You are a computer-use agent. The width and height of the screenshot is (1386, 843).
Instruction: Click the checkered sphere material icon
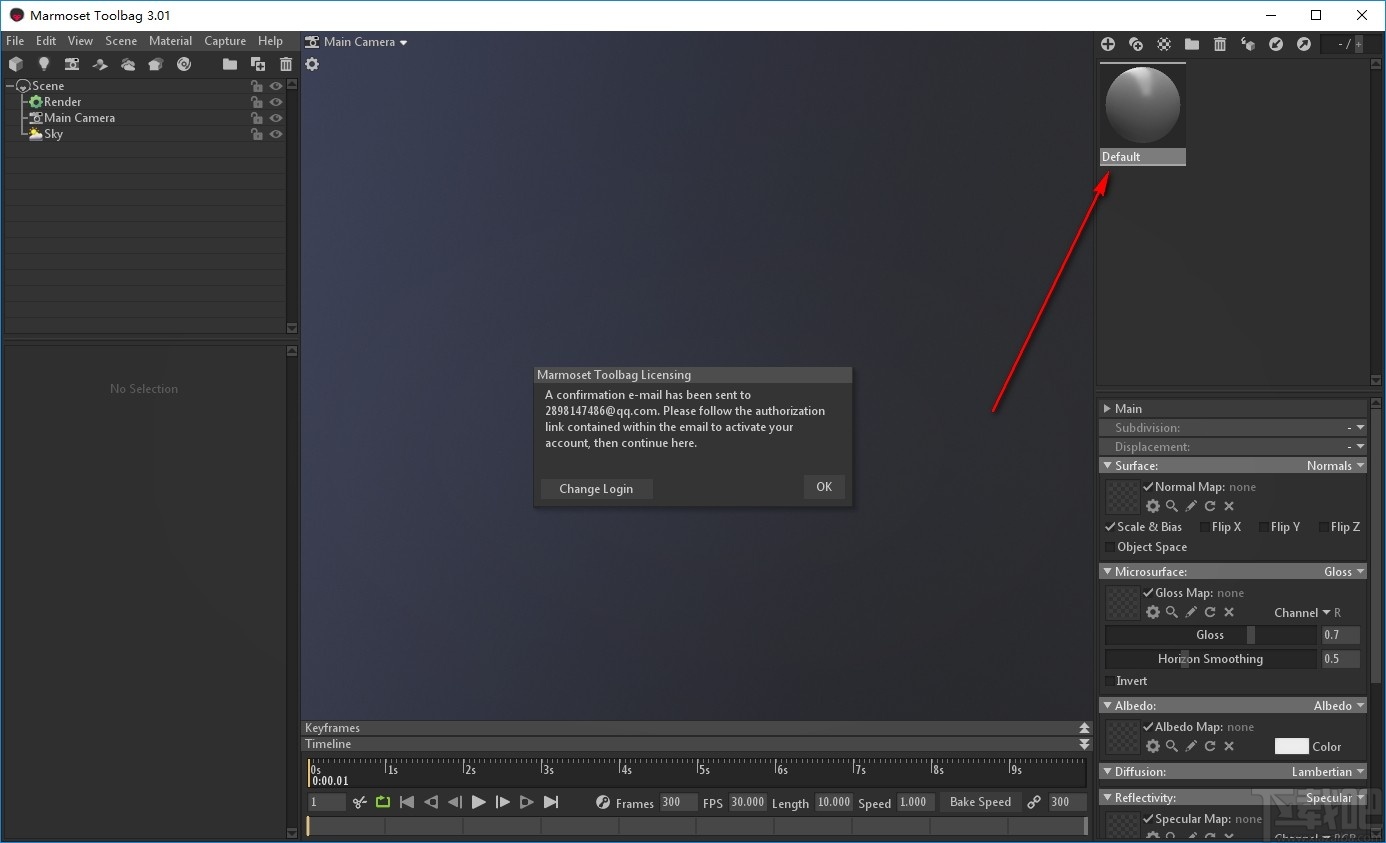[1164, 44]
